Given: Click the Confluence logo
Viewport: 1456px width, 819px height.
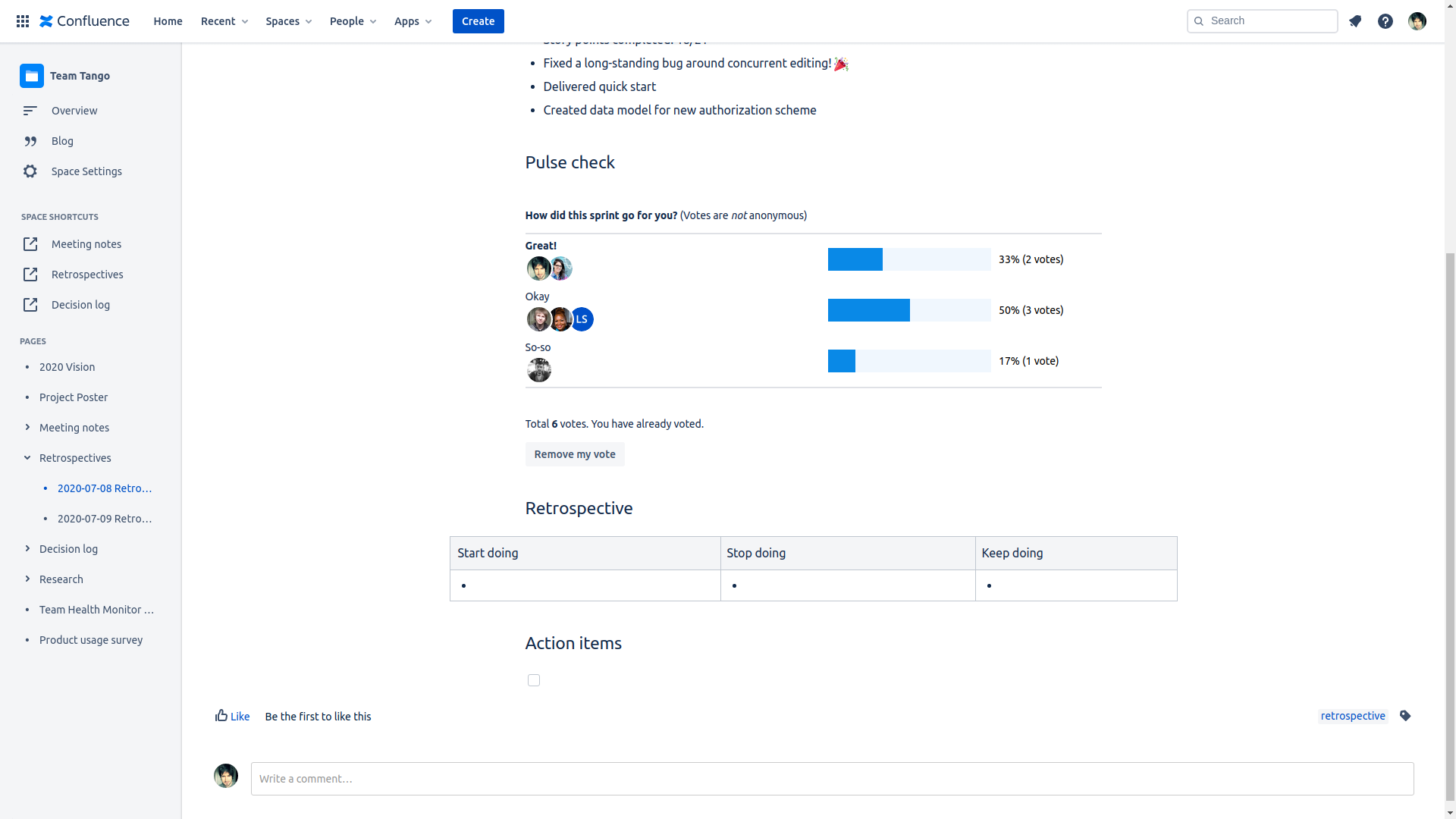Looking at the screenshot, I should 84,21.
